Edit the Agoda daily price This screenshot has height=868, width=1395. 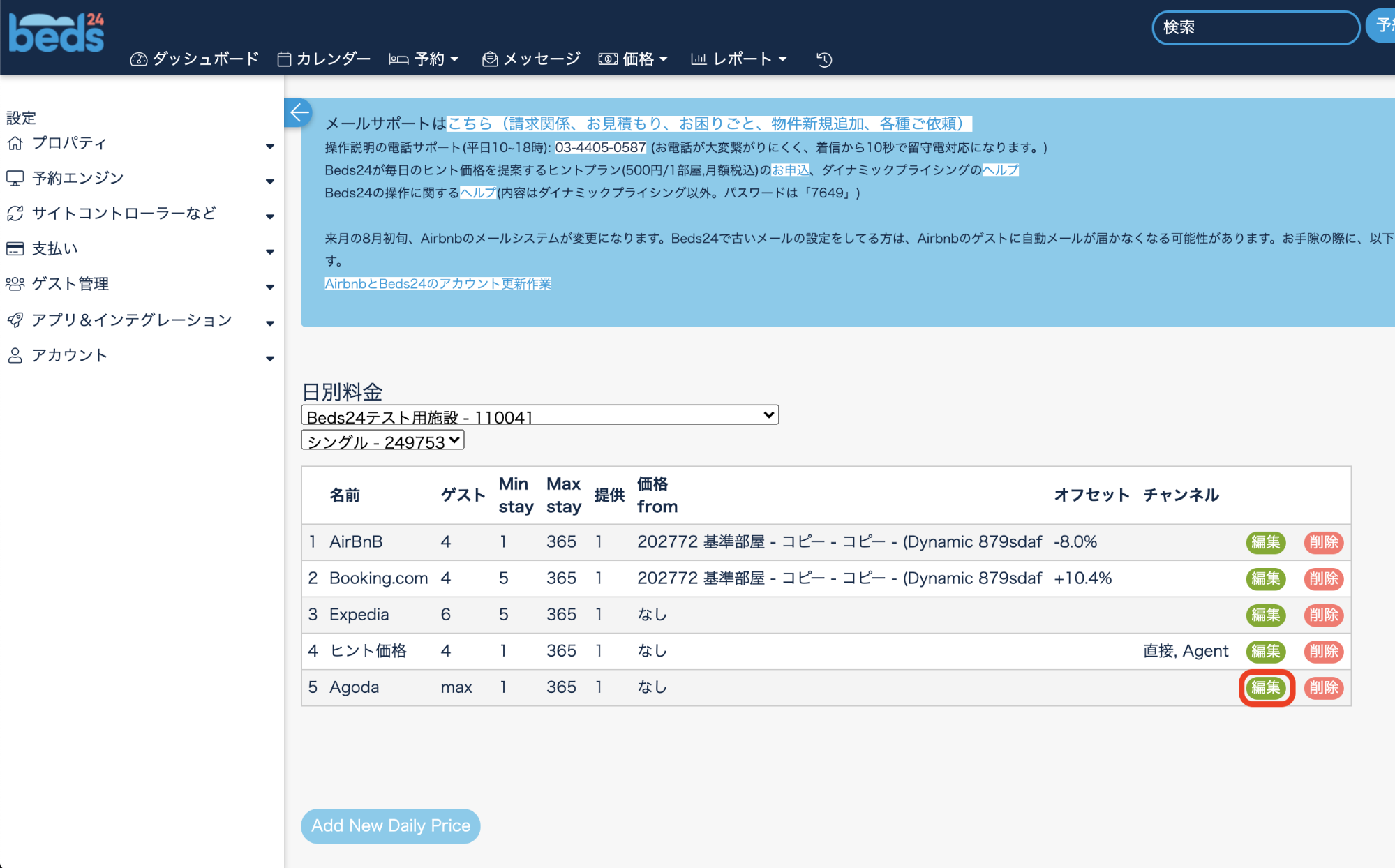coord(1265,688)
